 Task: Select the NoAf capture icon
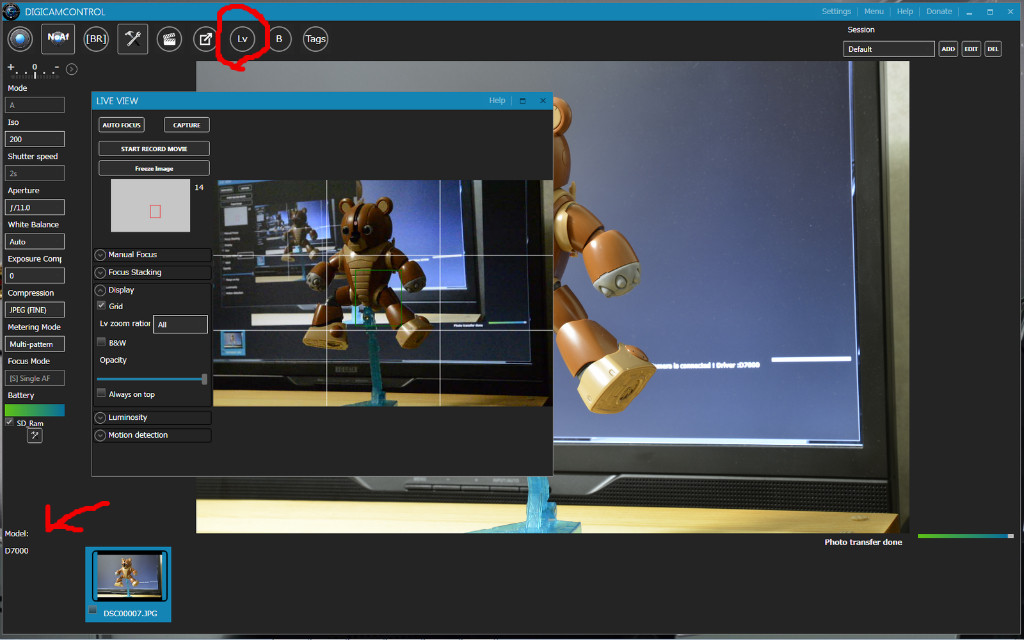[x=57, y=38]
